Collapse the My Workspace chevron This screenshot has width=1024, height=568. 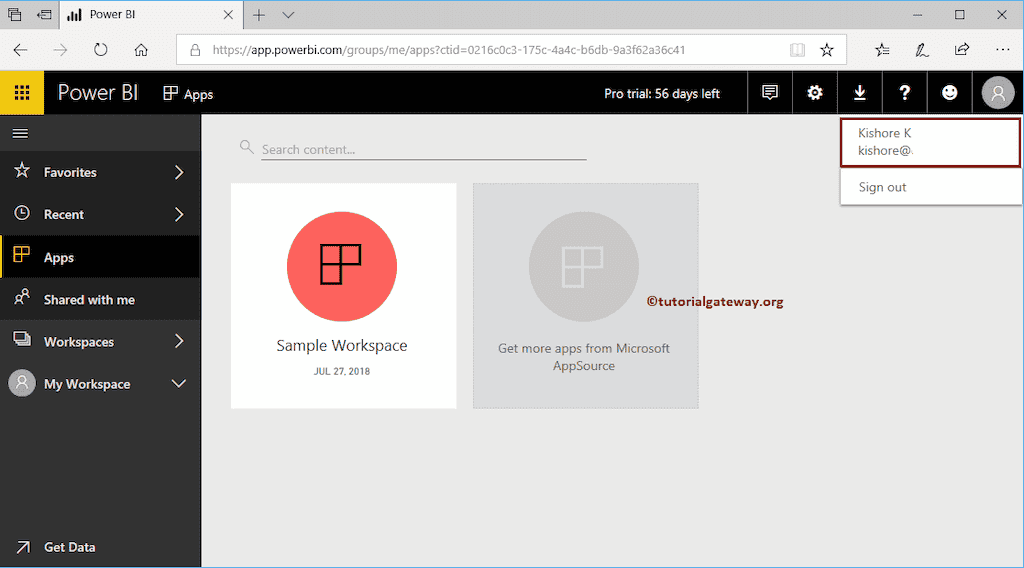[178, 383]
